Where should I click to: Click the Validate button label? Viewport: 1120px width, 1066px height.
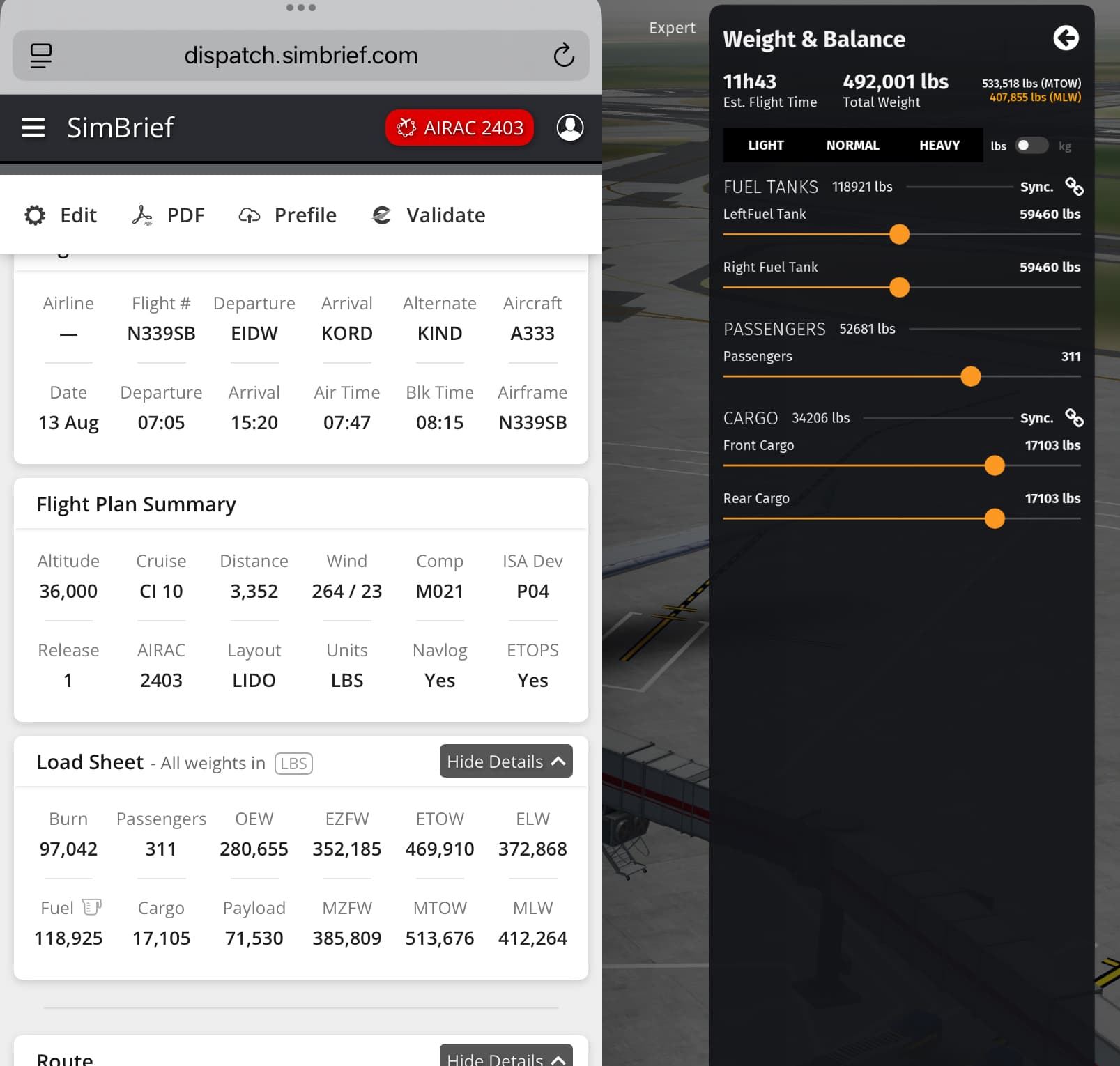pyautogui.click(x=446, y=215)
